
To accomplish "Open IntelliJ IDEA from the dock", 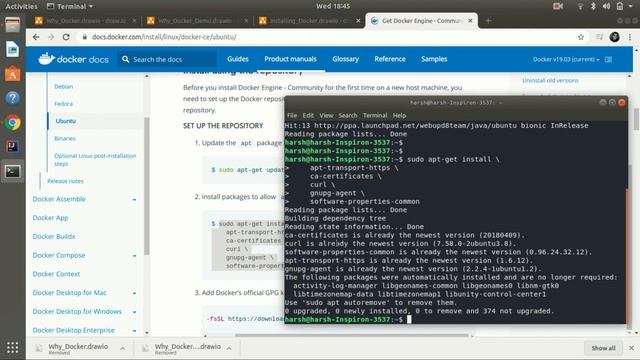I will pos(12,147).
